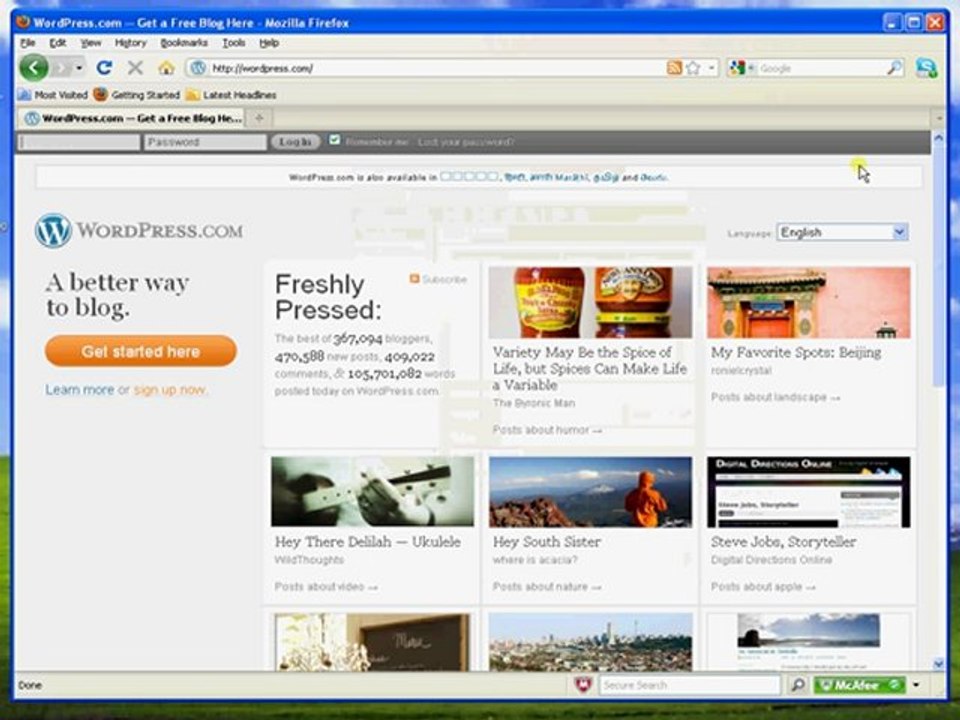Open the Latest Headlines feed bookmark

(x=231, y=95)
